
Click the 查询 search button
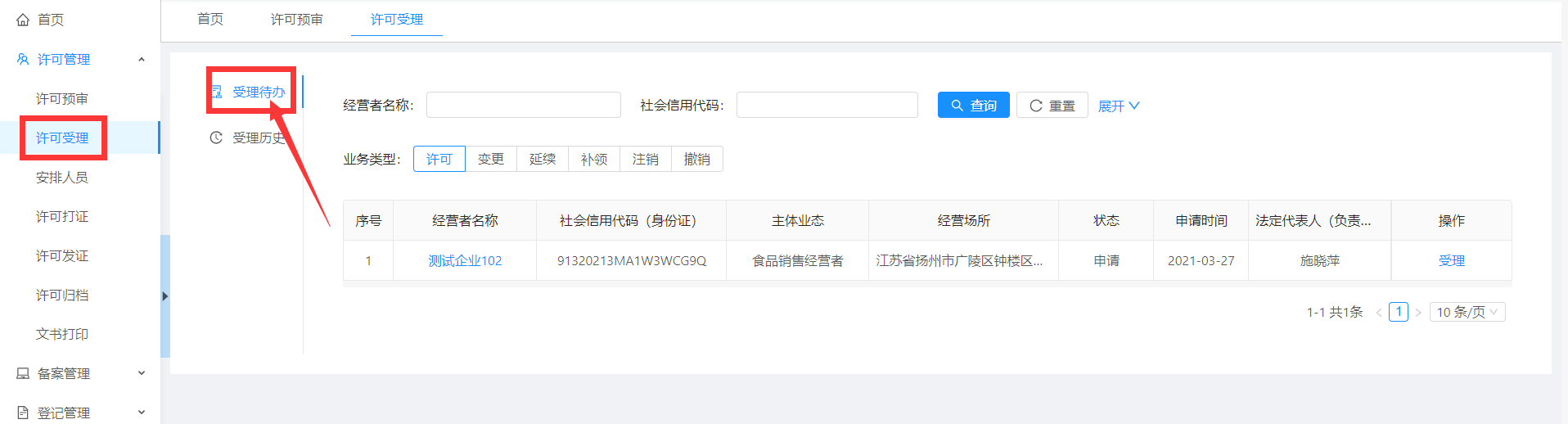pyautogui.click(x=973, y=106)
